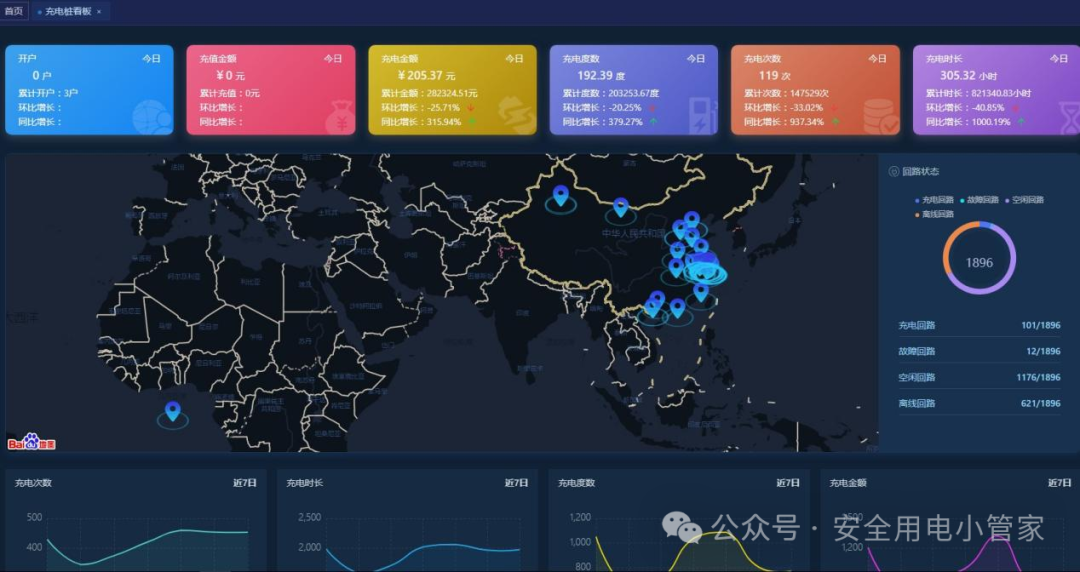Viewport: 1080px width, 572px height.
Task: Click 累计金额：282324.51元 text
Action: (429, 94)
